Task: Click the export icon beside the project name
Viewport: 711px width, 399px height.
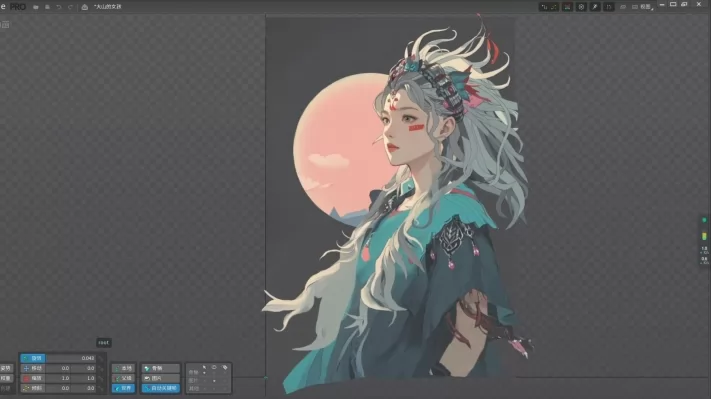Action: (x=85, y=7)
